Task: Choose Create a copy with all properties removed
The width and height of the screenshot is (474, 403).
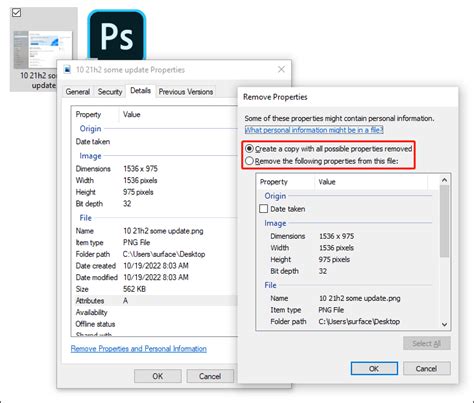Action: [x=329, y=149]
